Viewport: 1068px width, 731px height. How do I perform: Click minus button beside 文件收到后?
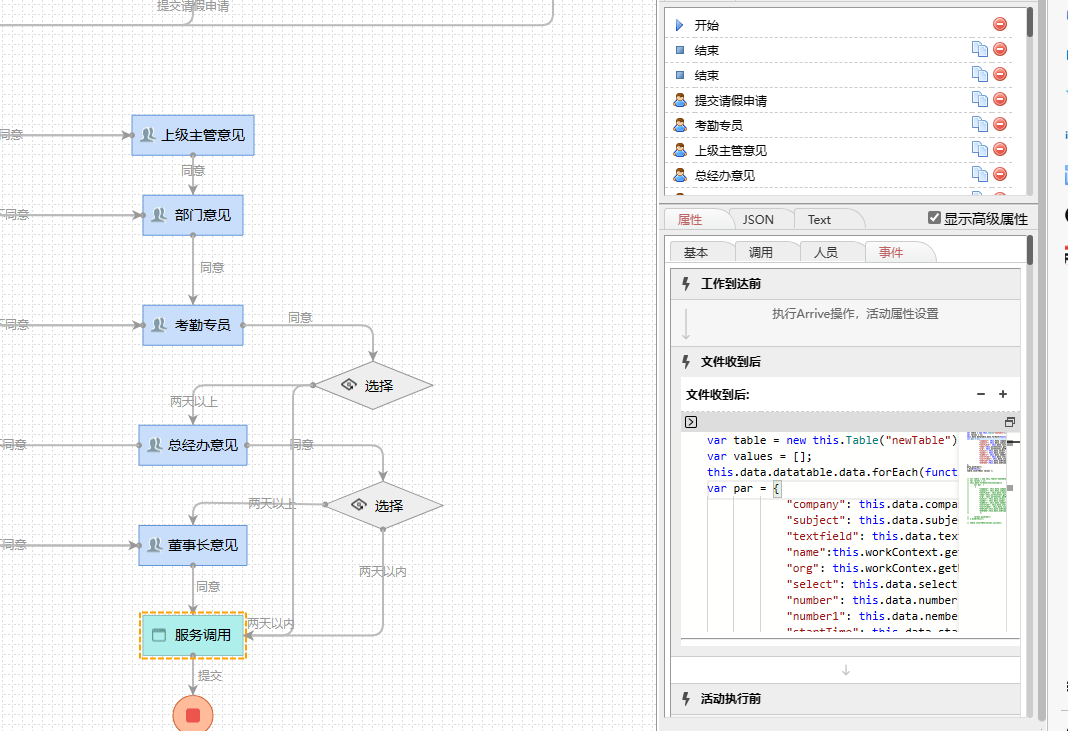coord(981,394)
